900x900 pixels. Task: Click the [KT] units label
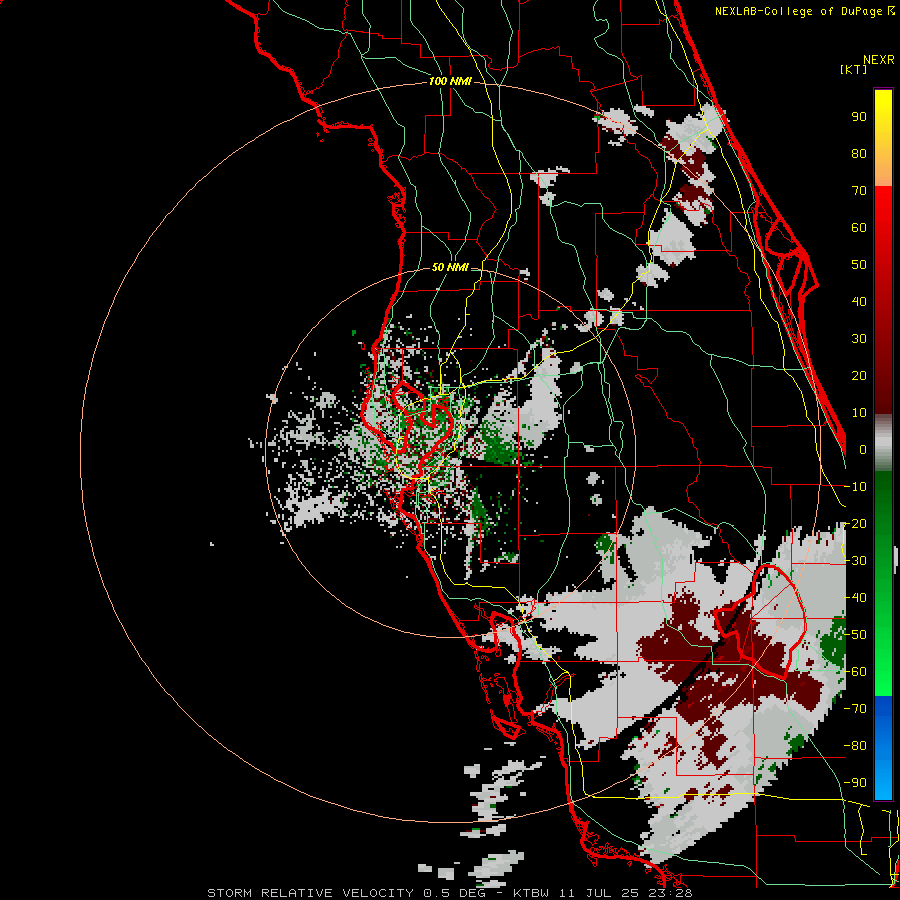pos(853,69)
